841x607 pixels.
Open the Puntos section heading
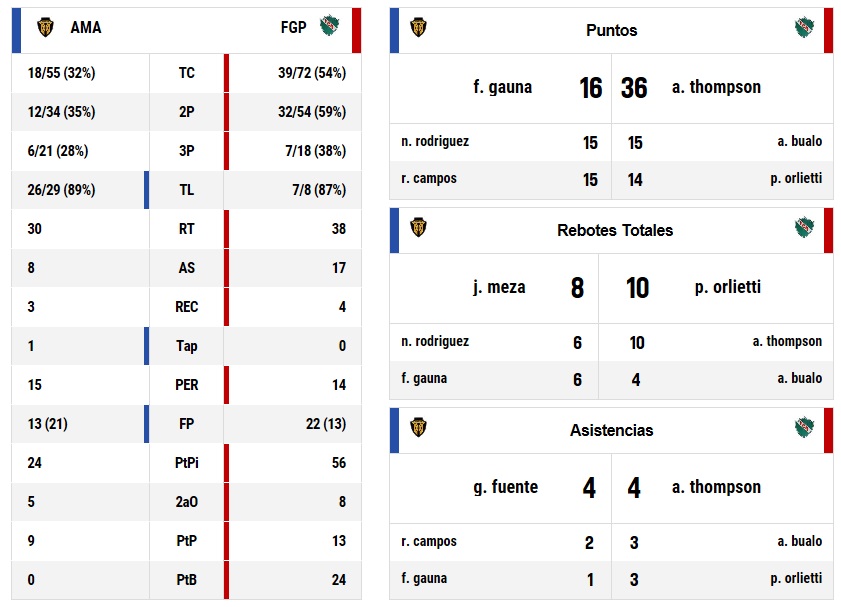(x=611, y=30)
